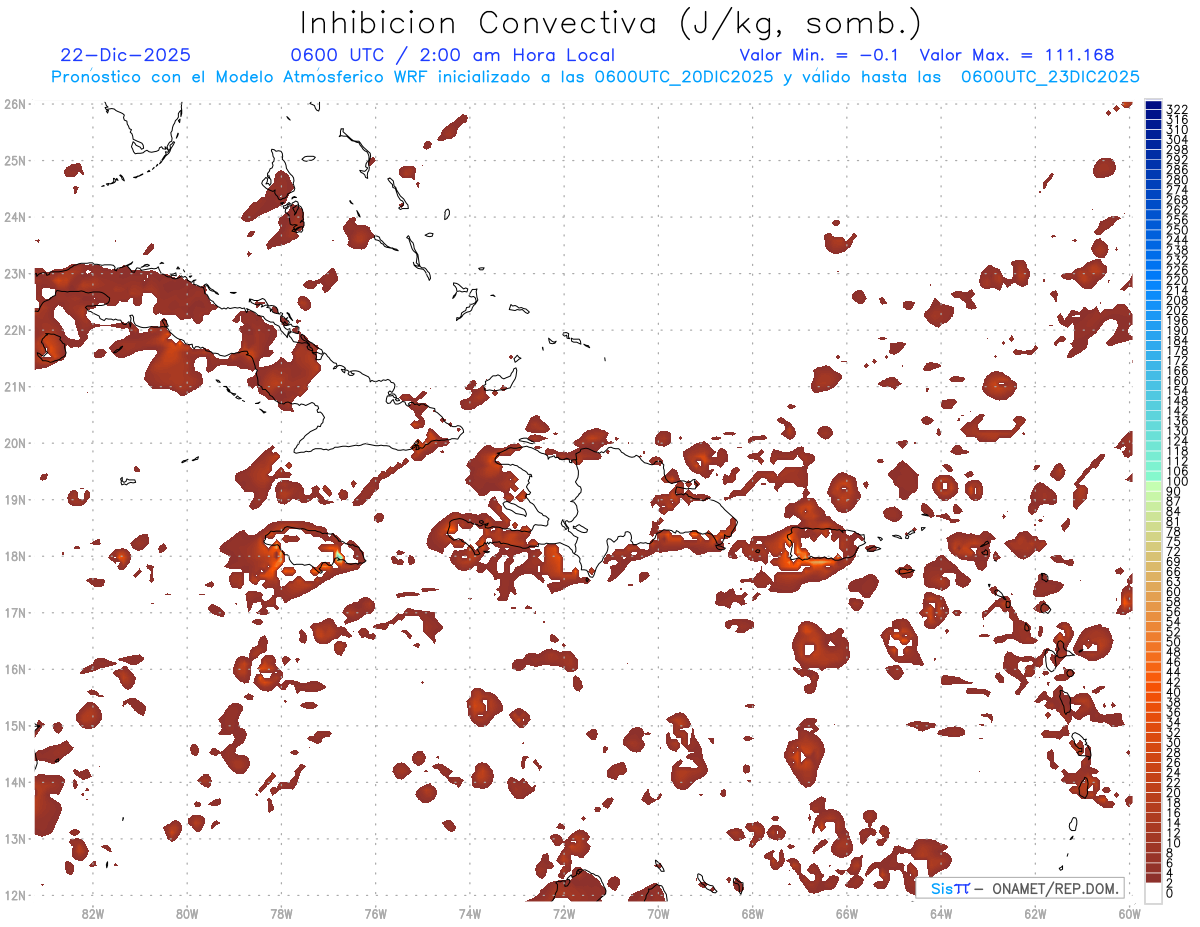Click the dark navy 322 color bar swatch
Screen dimensions: 1200x927
click(x=1153, y=107)
